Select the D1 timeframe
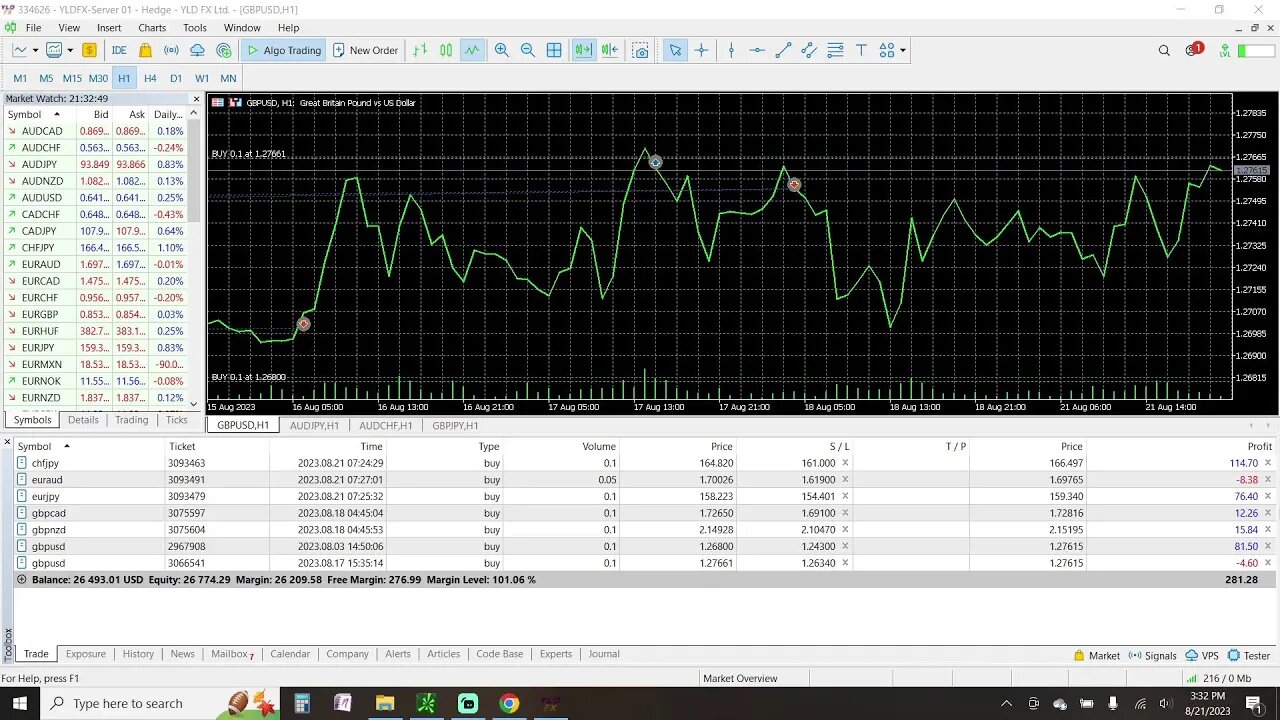Viewport: 1280px width, 720px height. coord(176,78)
